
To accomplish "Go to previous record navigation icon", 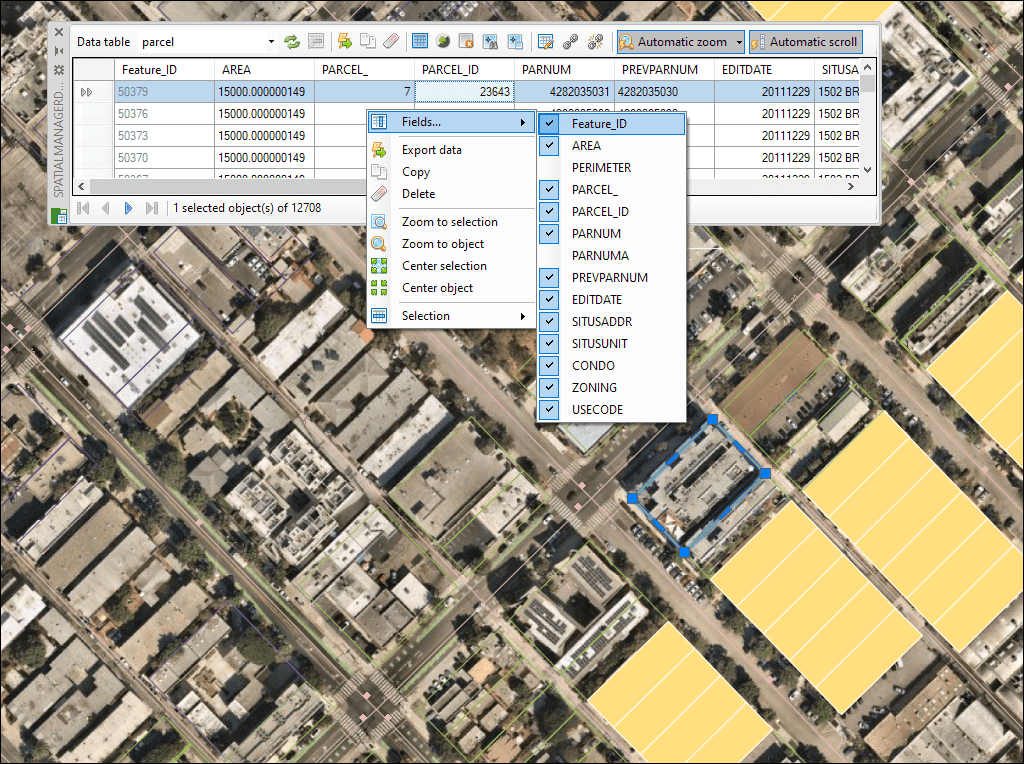I will coord(105,208).
